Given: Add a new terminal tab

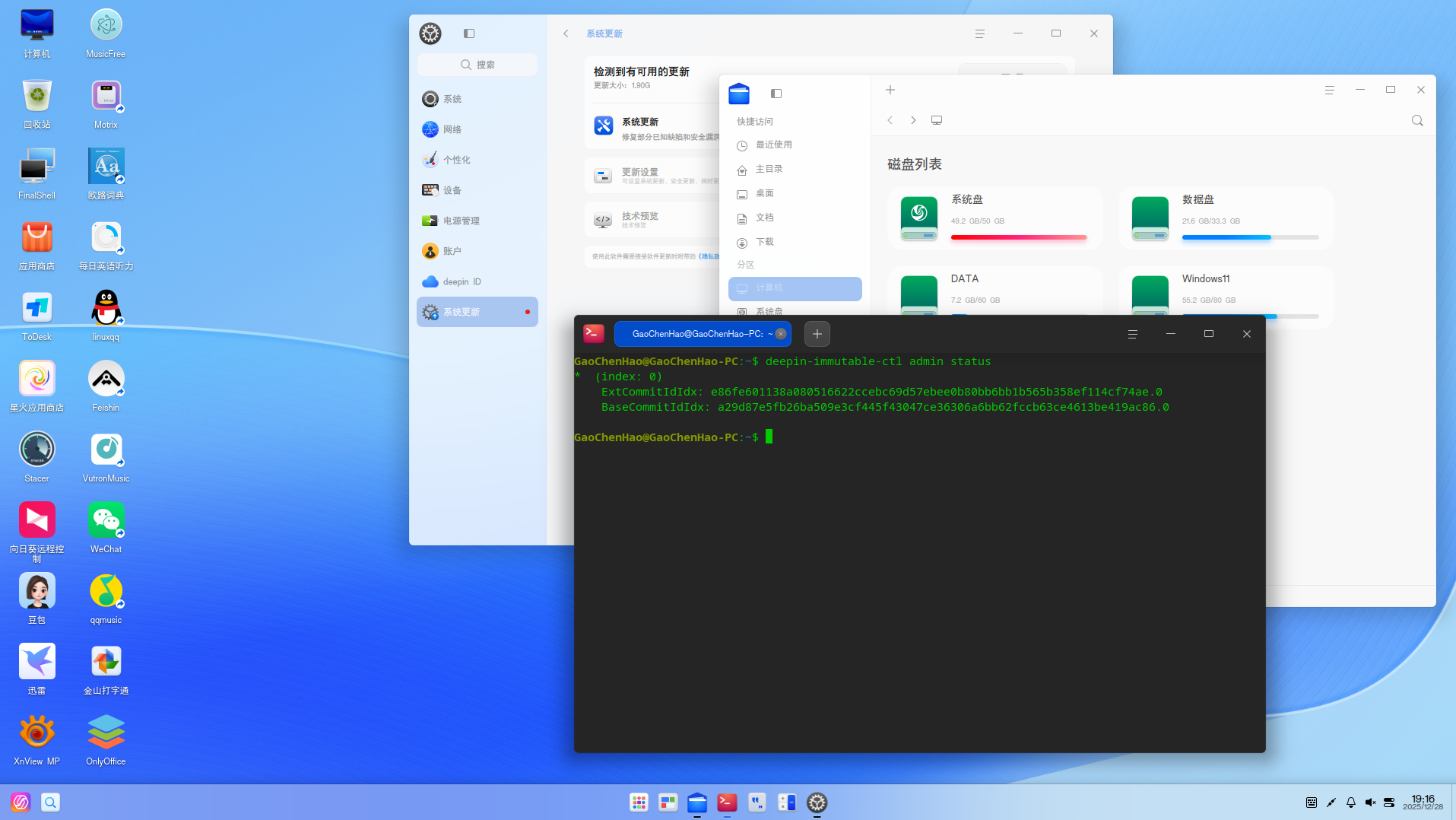Looking at the screenshot, I should click(x=817, y=334).
